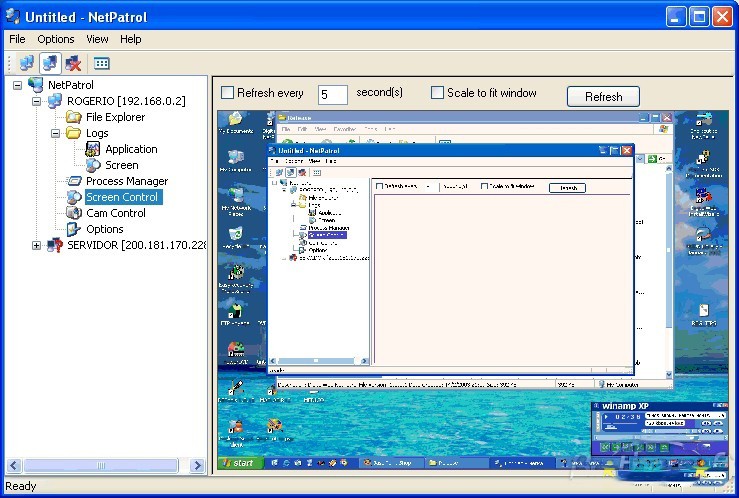Screen dimensions: 739x498
Task: Toggle Scale to fit window checkbox
Action: (x=437, y=93)
